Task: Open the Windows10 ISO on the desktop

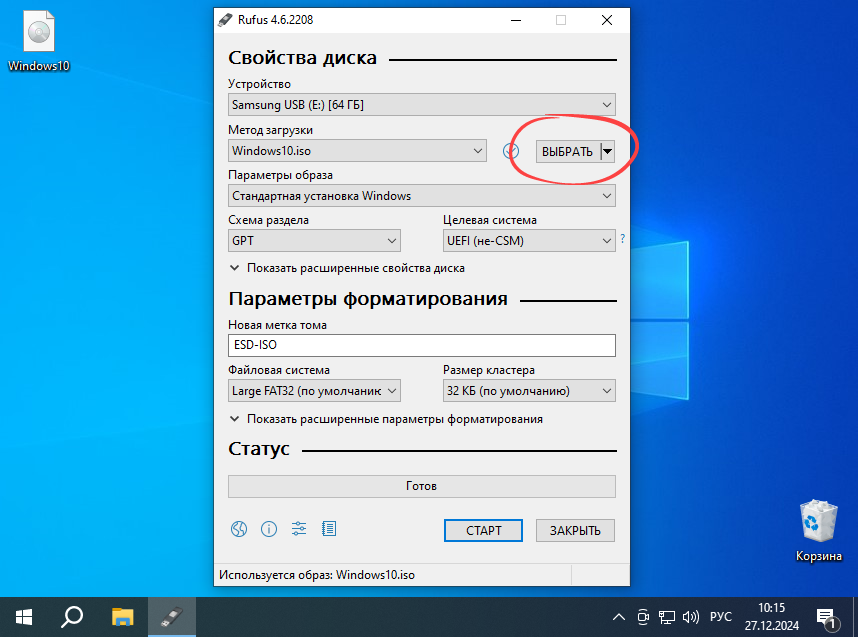Action: [38, 31]
